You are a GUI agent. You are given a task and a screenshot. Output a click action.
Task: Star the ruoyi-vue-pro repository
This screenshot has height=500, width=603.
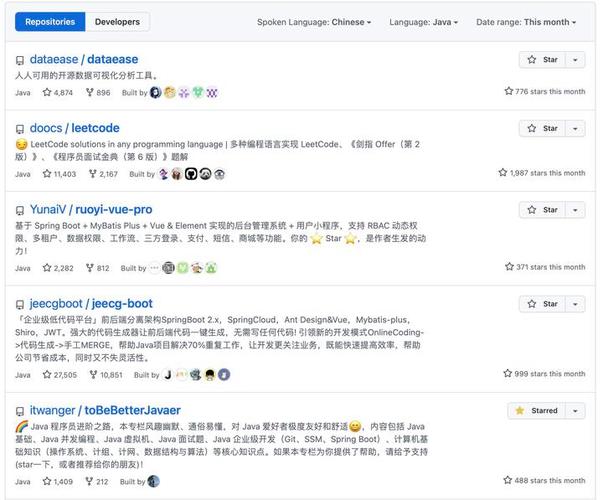[542, 210]
